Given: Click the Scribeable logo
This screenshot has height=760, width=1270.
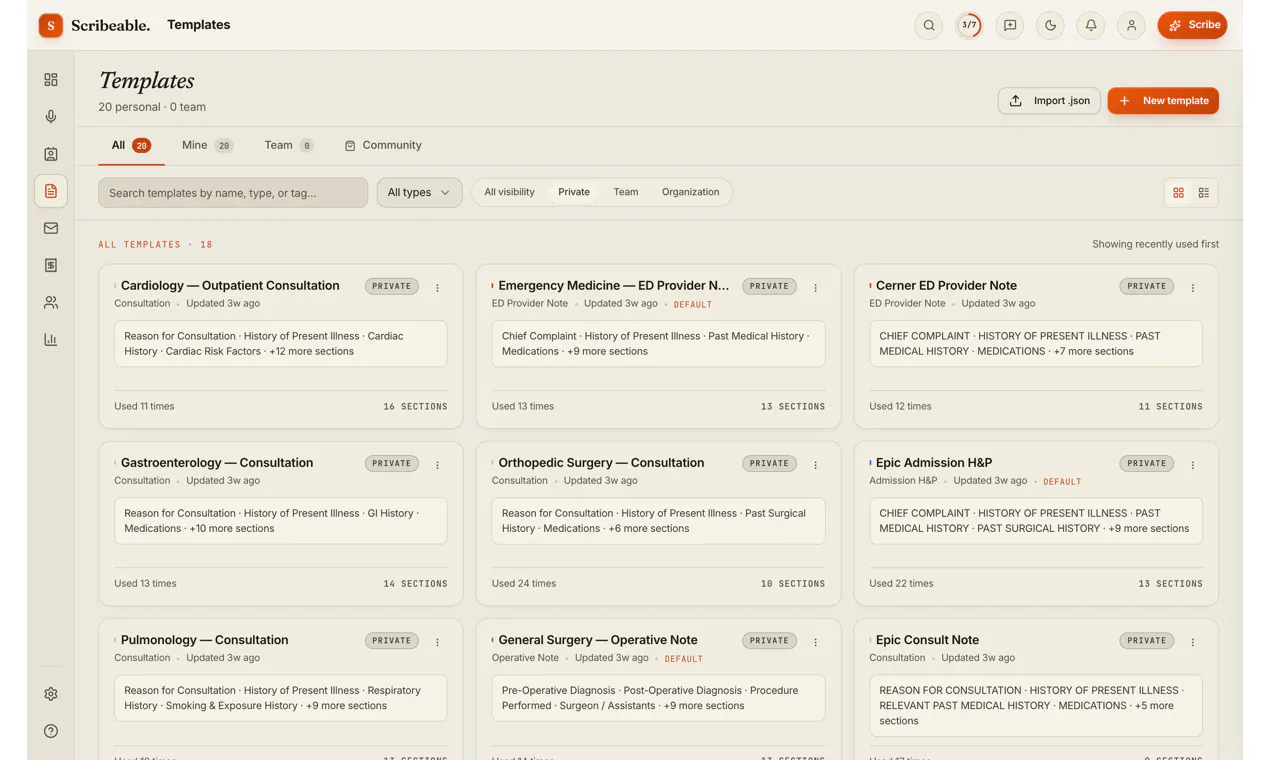Looking at the screenshot, I should [94, 25].
